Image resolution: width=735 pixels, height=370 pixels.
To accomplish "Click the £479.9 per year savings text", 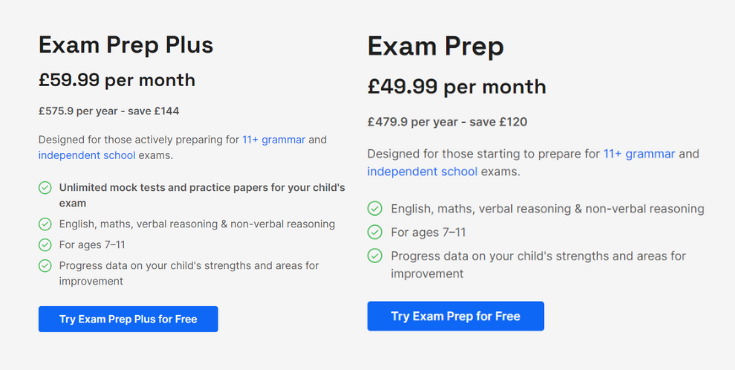I will tap(447, 122).
